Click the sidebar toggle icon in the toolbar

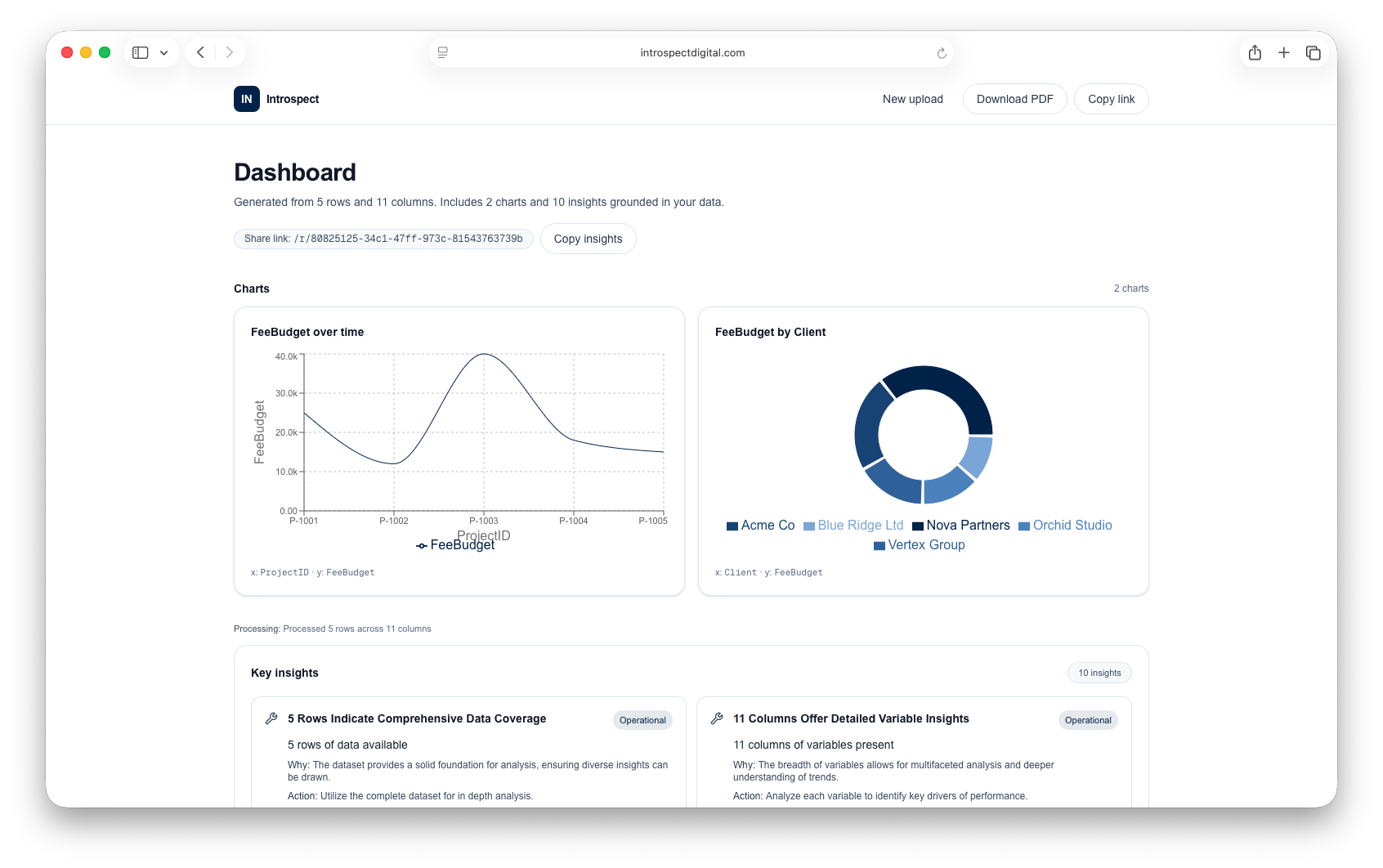coord(140,51)
